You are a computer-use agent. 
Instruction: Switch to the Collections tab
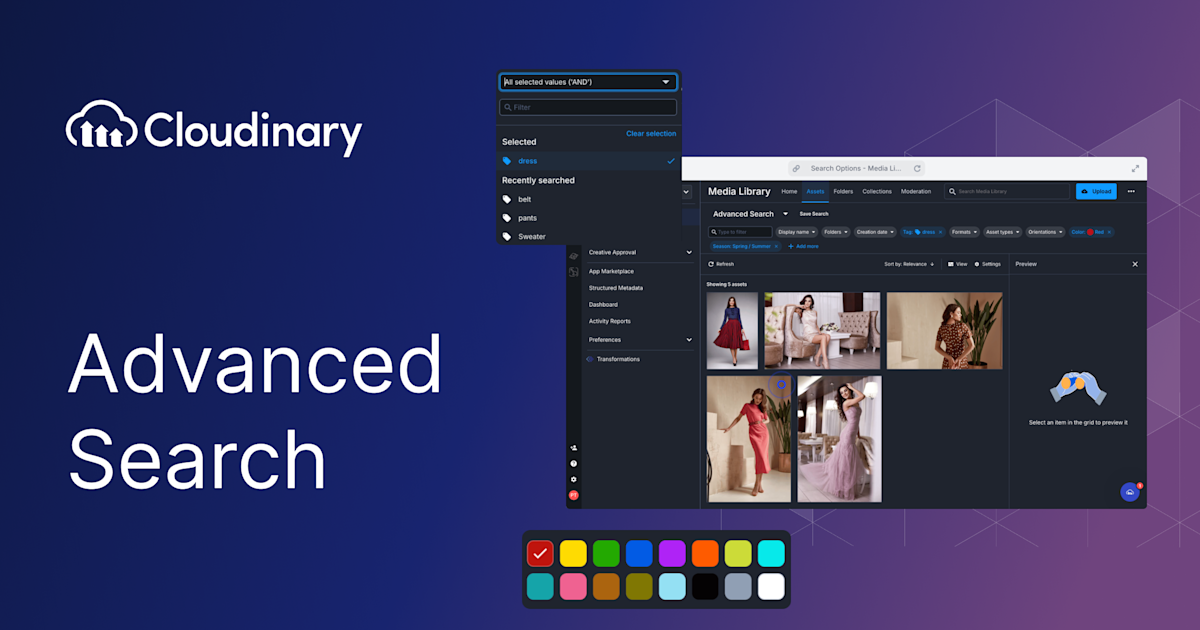877,191
